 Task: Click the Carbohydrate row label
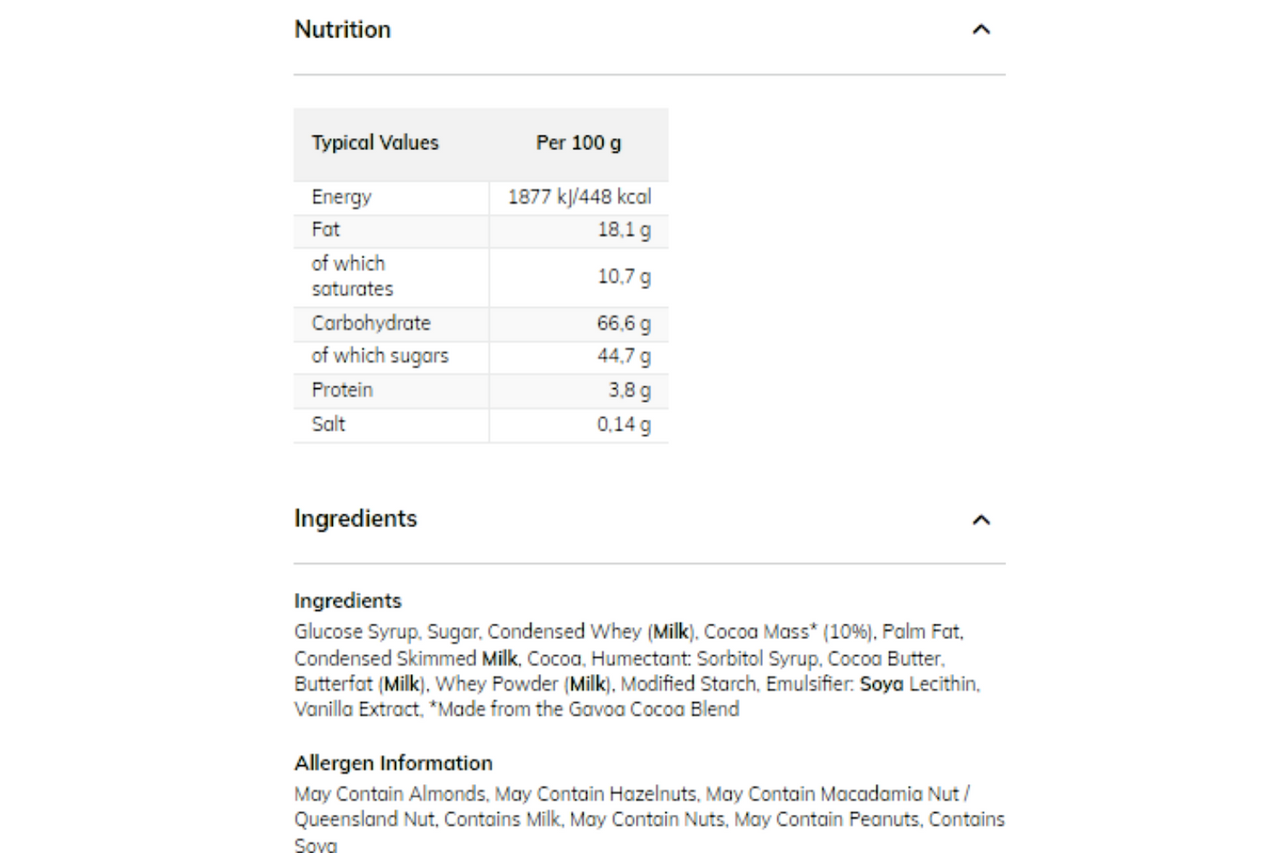click(371, 324)
